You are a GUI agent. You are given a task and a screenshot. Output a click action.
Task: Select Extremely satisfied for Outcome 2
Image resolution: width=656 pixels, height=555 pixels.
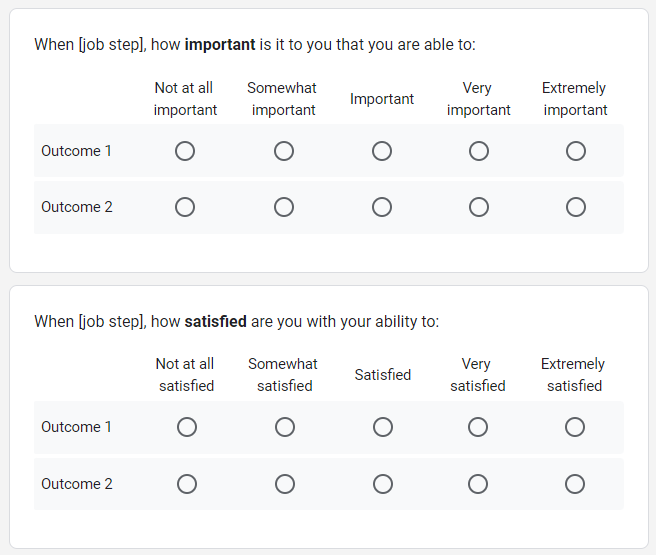click(x=575, y=484)
